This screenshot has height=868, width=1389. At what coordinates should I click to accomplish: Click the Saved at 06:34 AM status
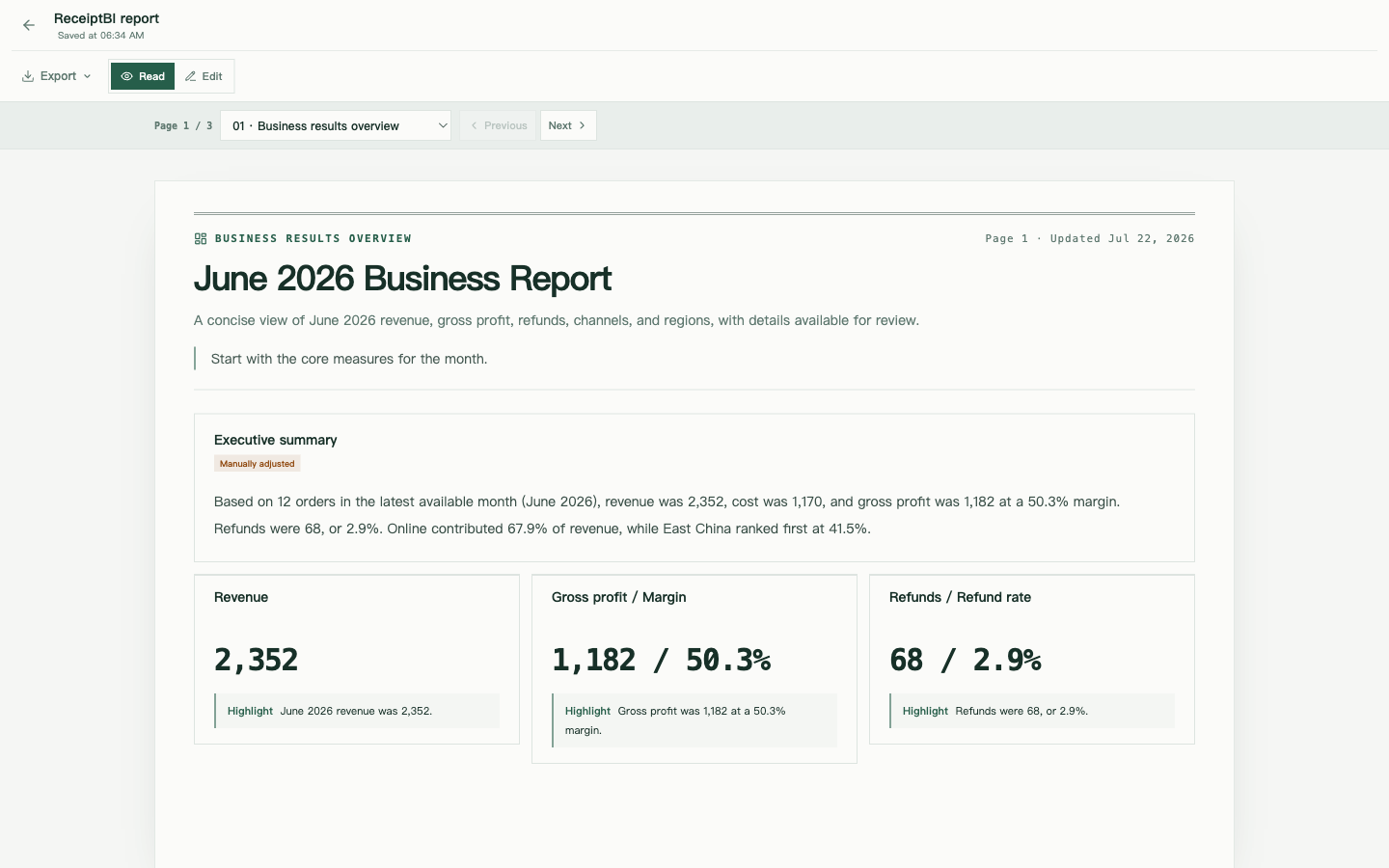[100, 36]
